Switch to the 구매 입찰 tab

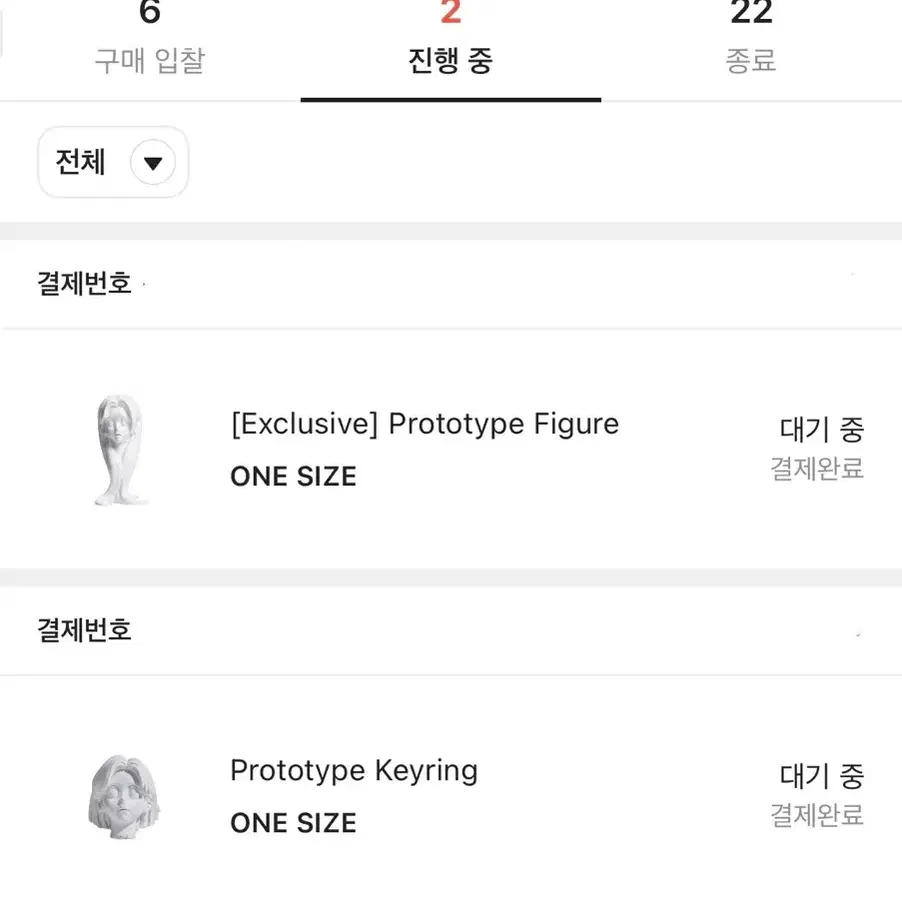(x=148, y=61)
